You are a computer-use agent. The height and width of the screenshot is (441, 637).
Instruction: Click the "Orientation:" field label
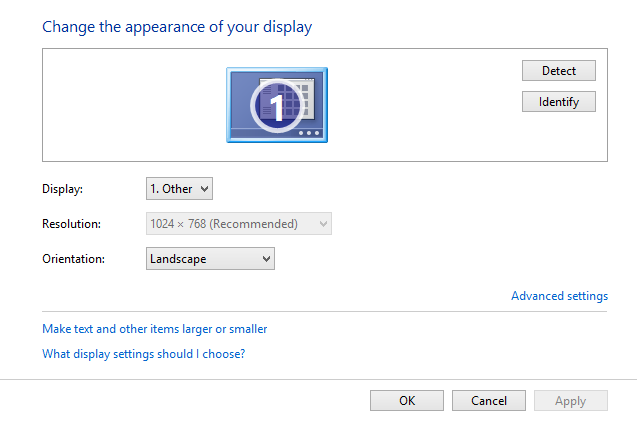pos(73,259)
